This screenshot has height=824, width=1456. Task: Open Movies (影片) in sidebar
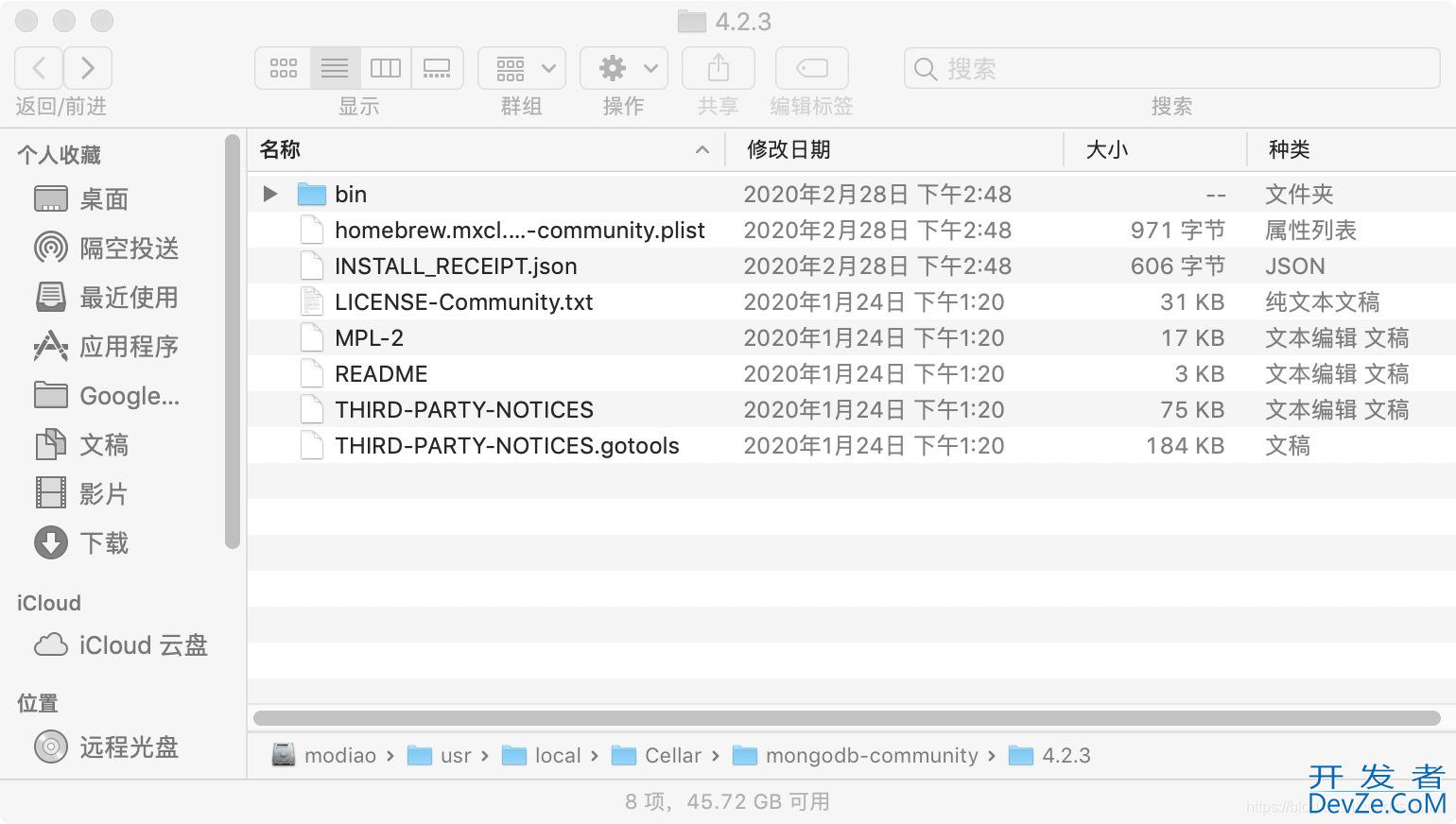81,494
